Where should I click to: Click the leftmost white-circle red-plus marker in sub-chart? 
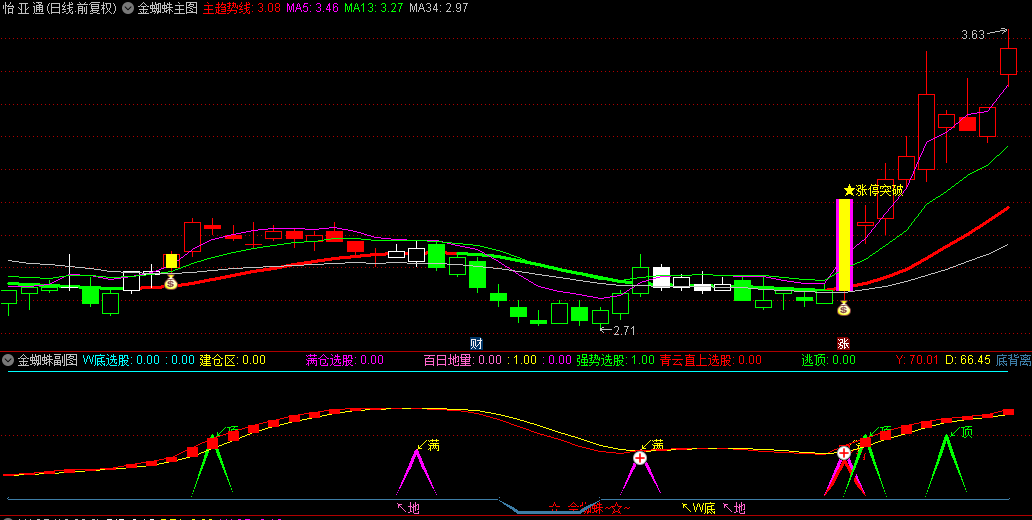coord(640,457)
